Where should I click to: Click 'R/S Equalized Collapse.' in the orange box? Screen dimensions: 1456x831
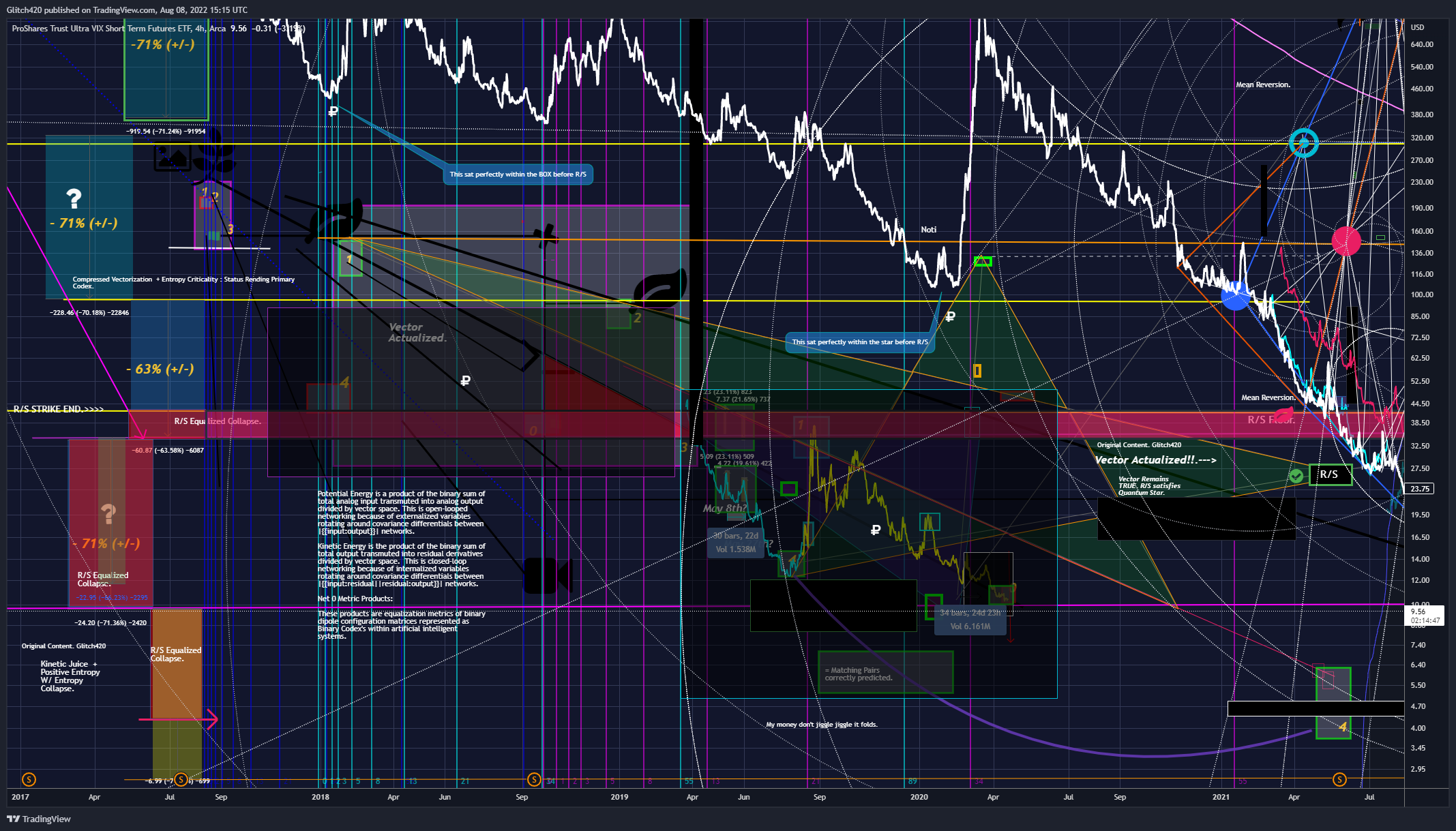(176, 654)
